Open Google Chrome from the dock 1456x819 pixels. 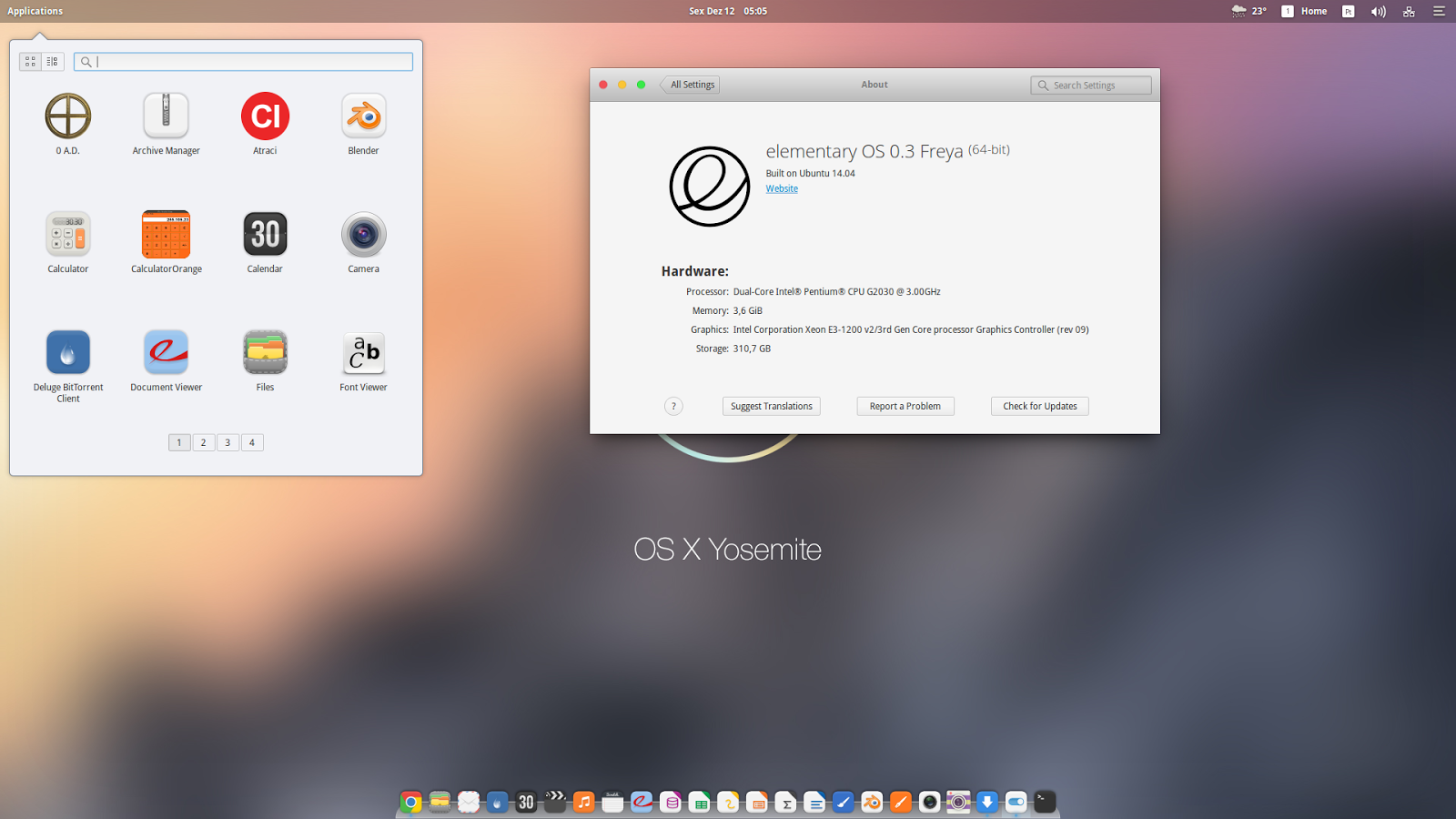coord(410,802)
